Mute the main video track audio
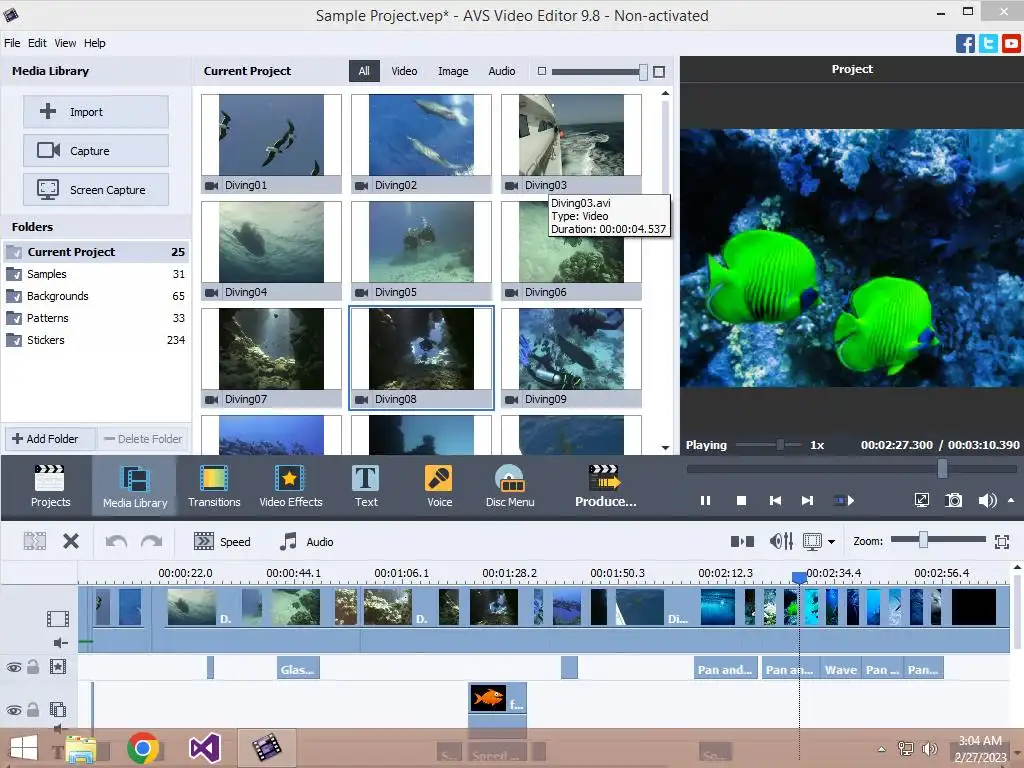This screenshot has width=1024, height=768. click(x=60, y=643)
